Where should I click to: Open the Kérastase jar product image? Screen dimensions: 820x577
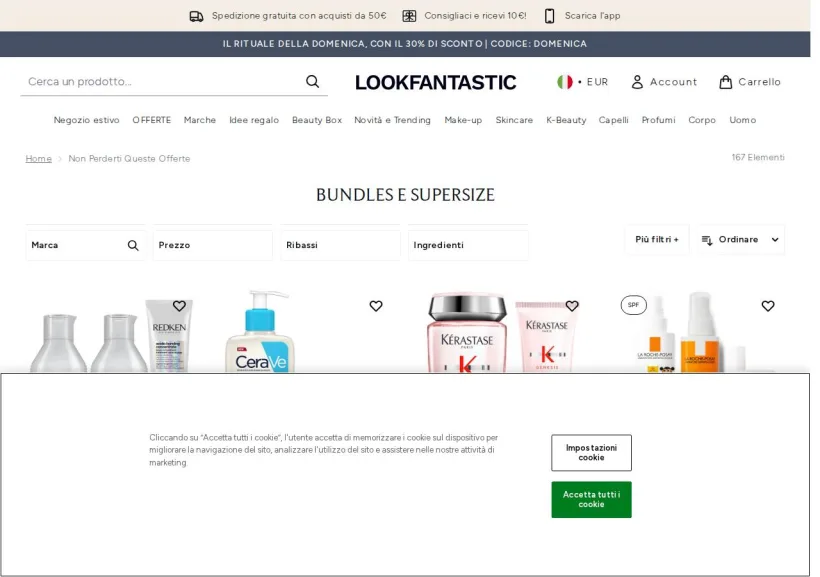pyautogui.click(x=467, y=333)
